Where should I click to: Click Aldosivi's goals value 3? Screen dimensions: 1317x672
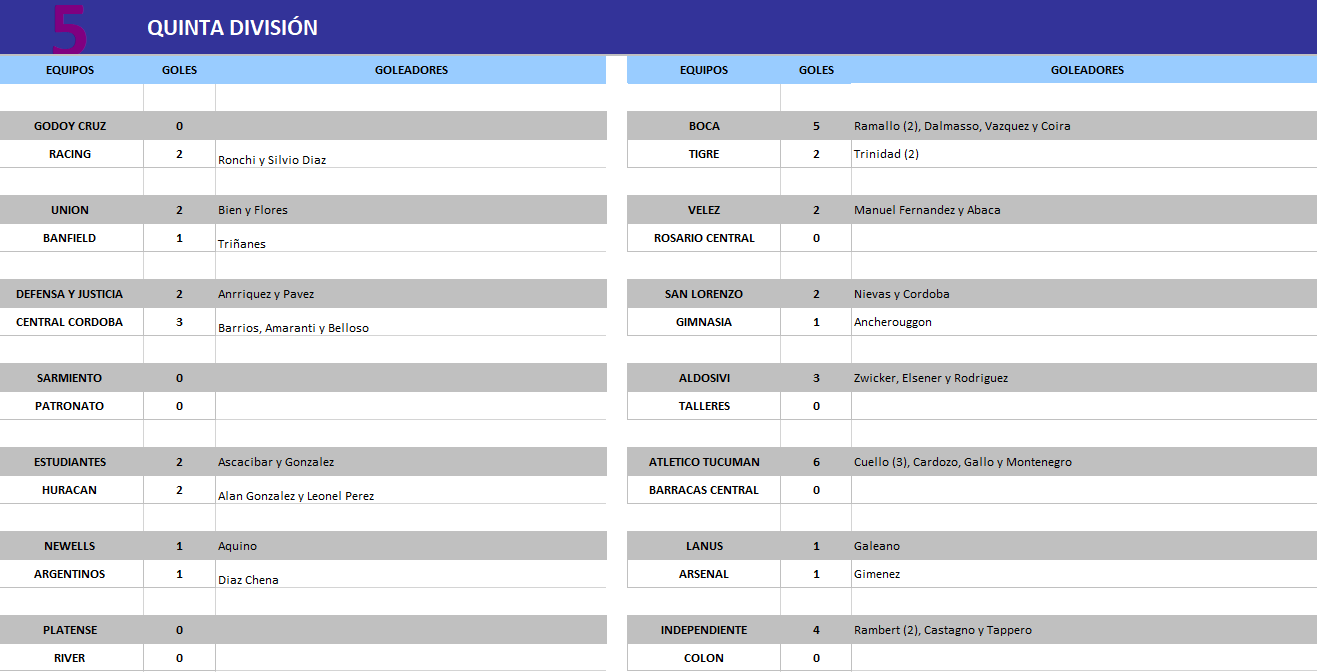[x=816, y=378]
